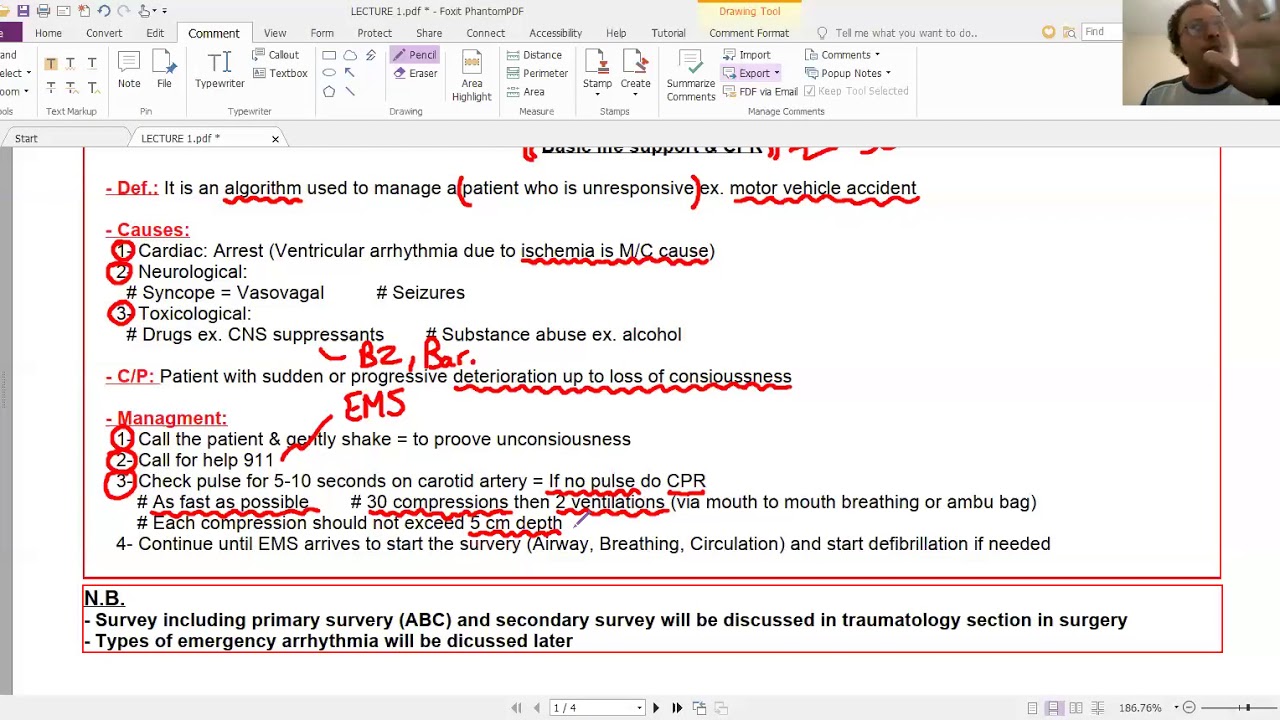Switch to the Comment Format tab
Screen dimensions: 1280x720
click(x=749, y=33)
